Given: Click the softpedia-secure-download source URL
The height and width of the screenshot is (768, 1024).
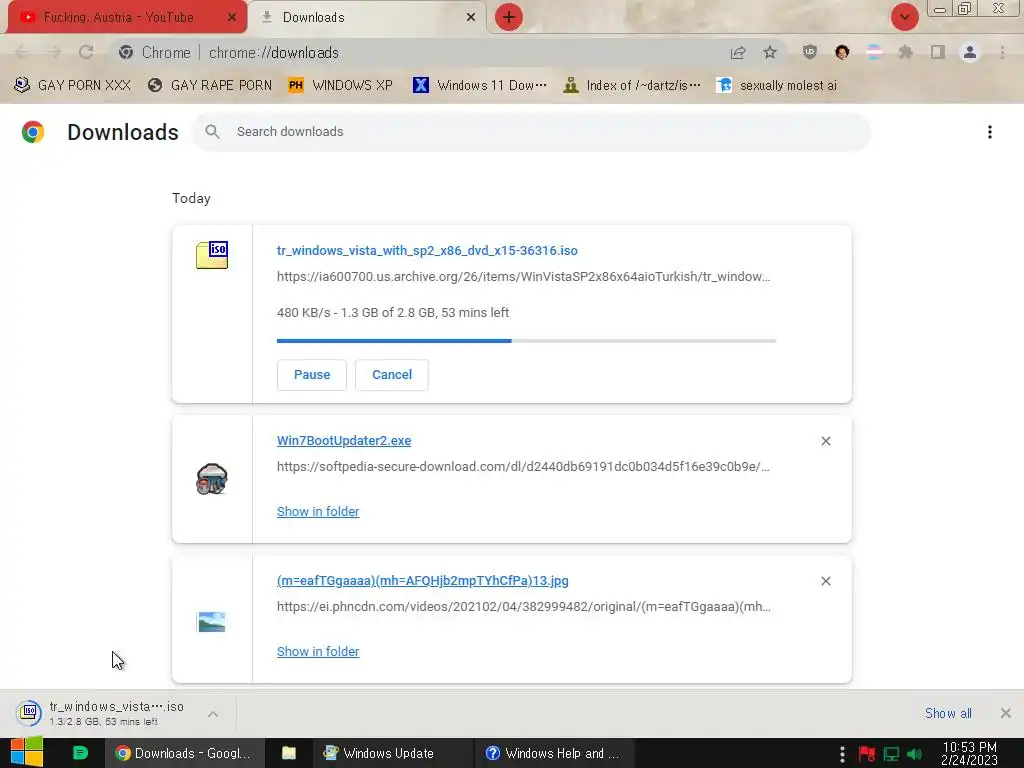Looking at the screenshot, I should tap(523, 467).
